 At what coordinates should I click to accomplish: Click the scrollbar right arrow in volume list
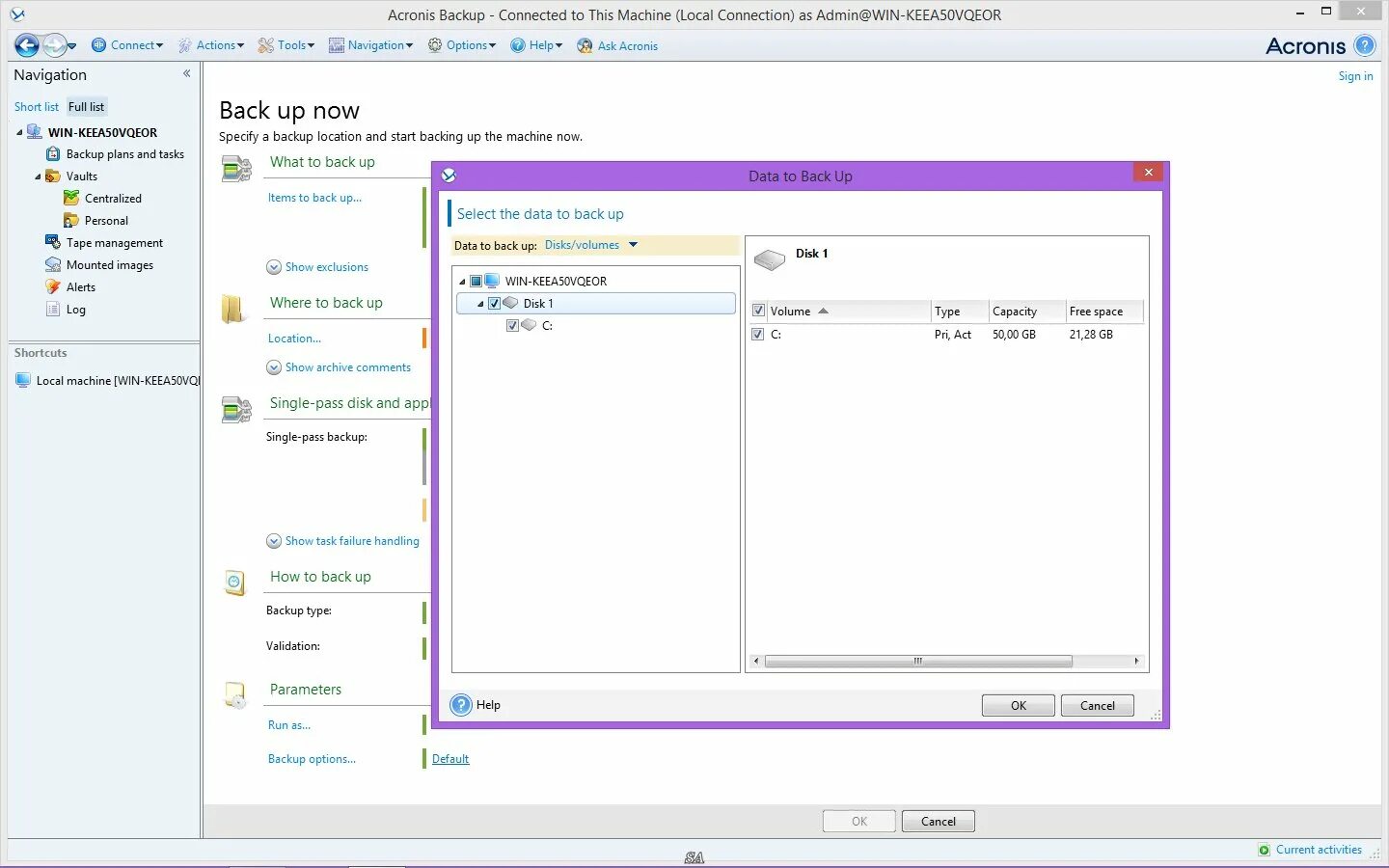point(1137,662)
